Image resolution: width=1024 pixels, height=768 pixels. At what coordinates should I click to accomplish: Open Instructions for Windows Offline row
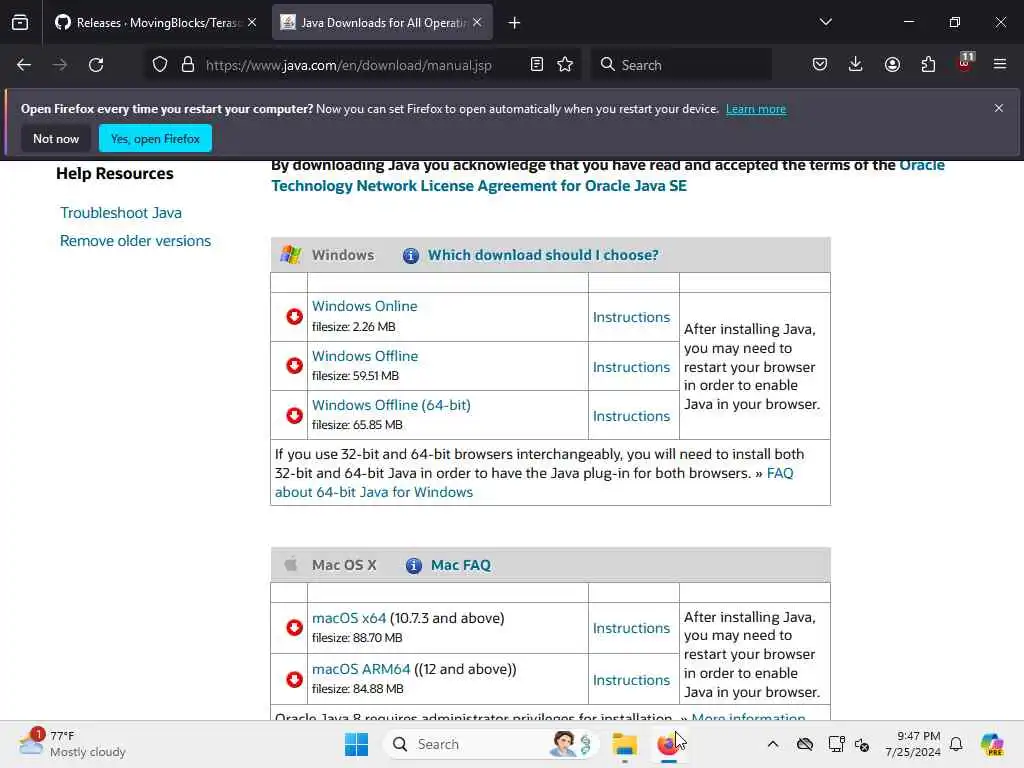tap(632, 367)
